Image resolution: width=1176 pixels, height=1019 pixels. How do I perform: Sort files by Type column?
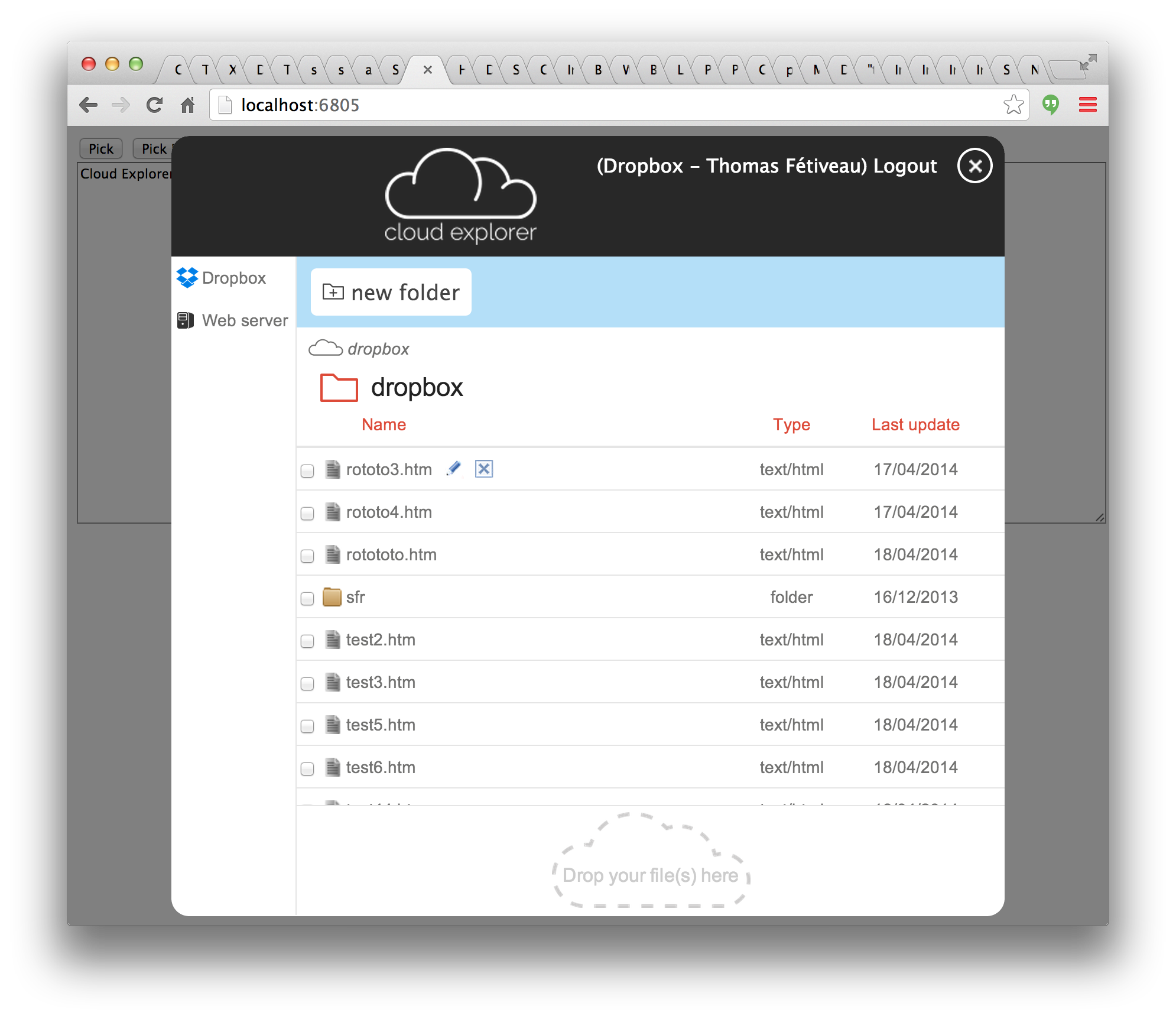click(x=791, y=424)
